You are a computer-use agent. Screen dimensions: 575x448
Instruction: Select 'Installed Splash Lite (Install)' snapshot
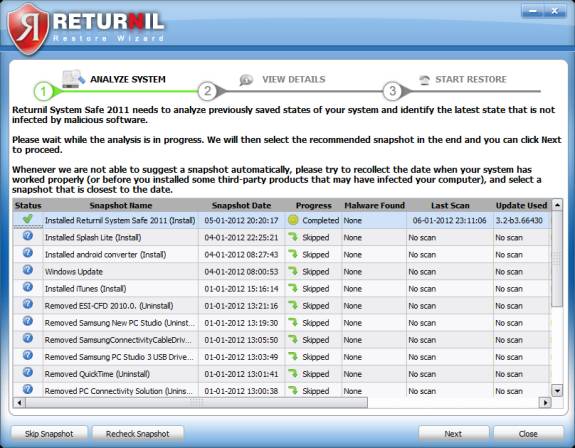click(x=93, y=238)
